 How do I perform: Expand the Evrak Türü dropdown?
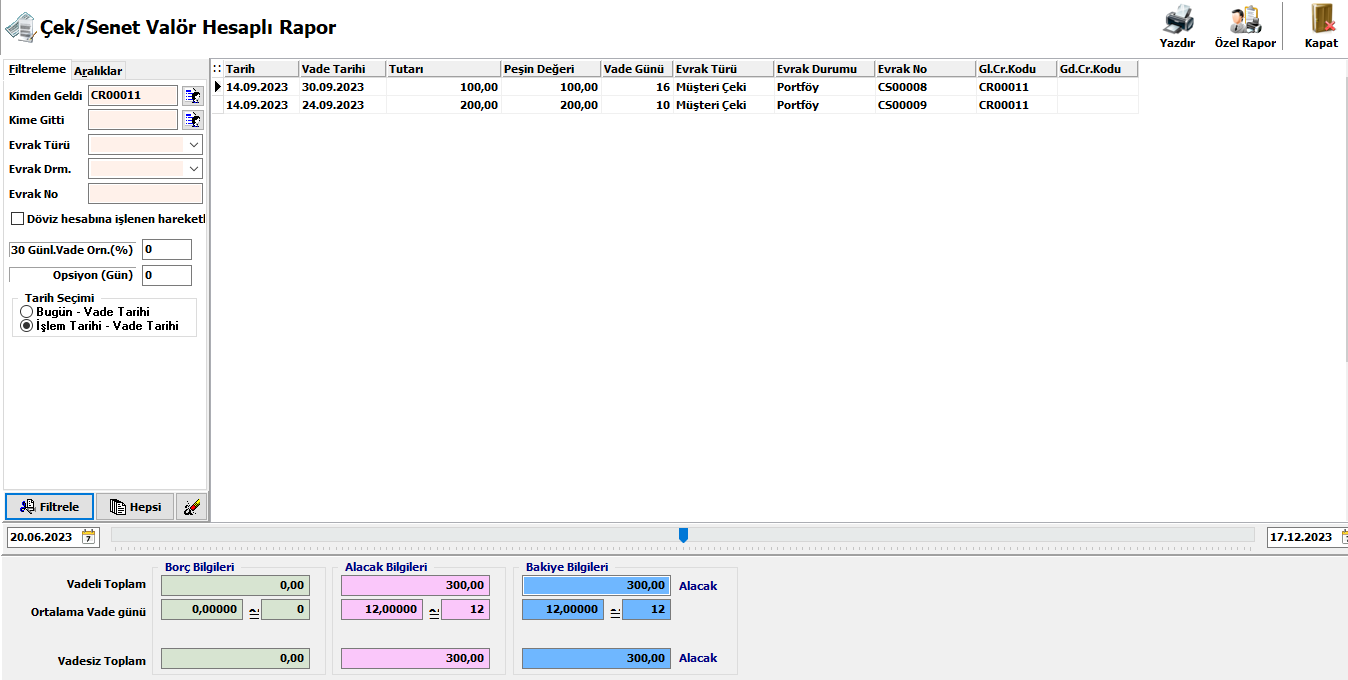[194, 145]
